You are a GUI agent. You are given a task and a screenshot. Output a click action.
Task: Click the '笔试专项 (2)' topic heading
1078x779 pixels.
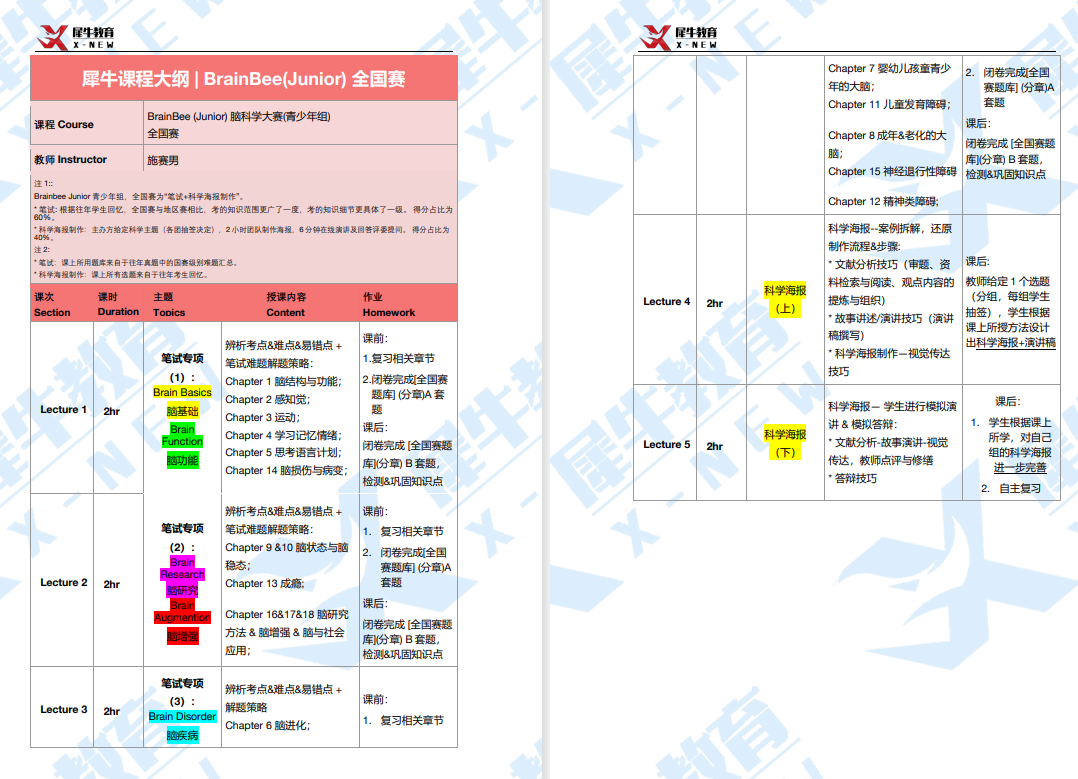(182, 538)
